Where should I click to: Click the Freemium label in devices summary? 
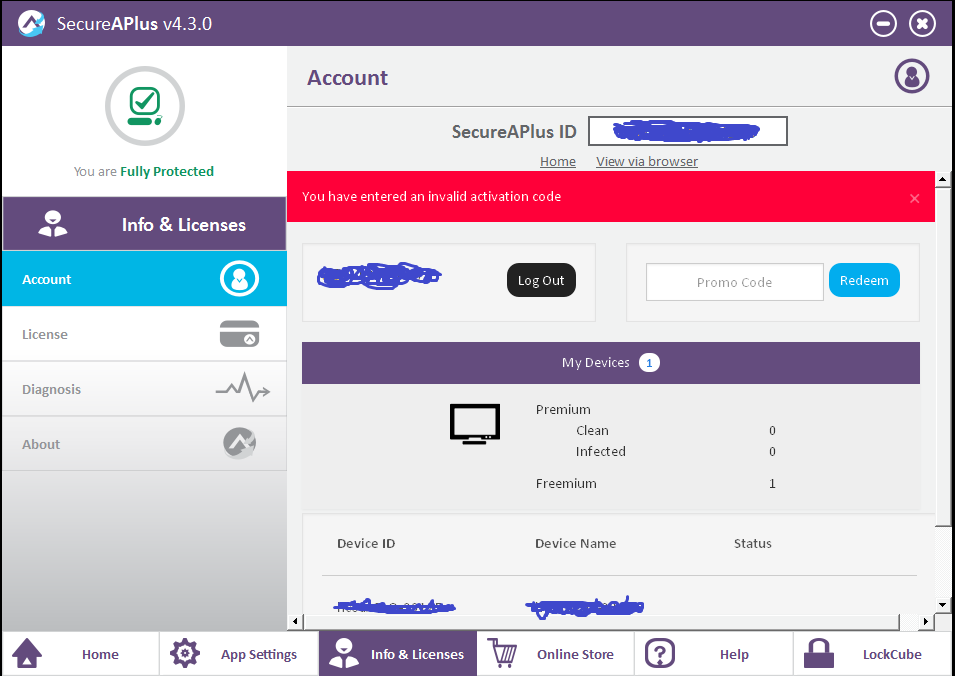click(x=566, y=484)
